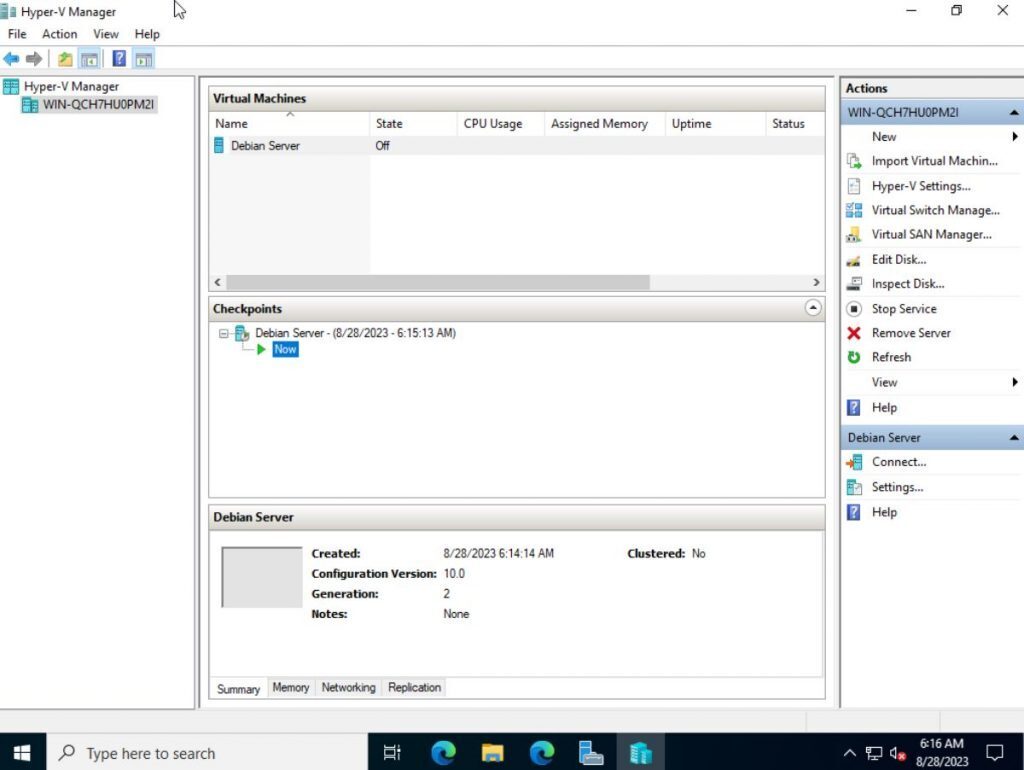Open Hyper-V Settings

tap(922, 185)
